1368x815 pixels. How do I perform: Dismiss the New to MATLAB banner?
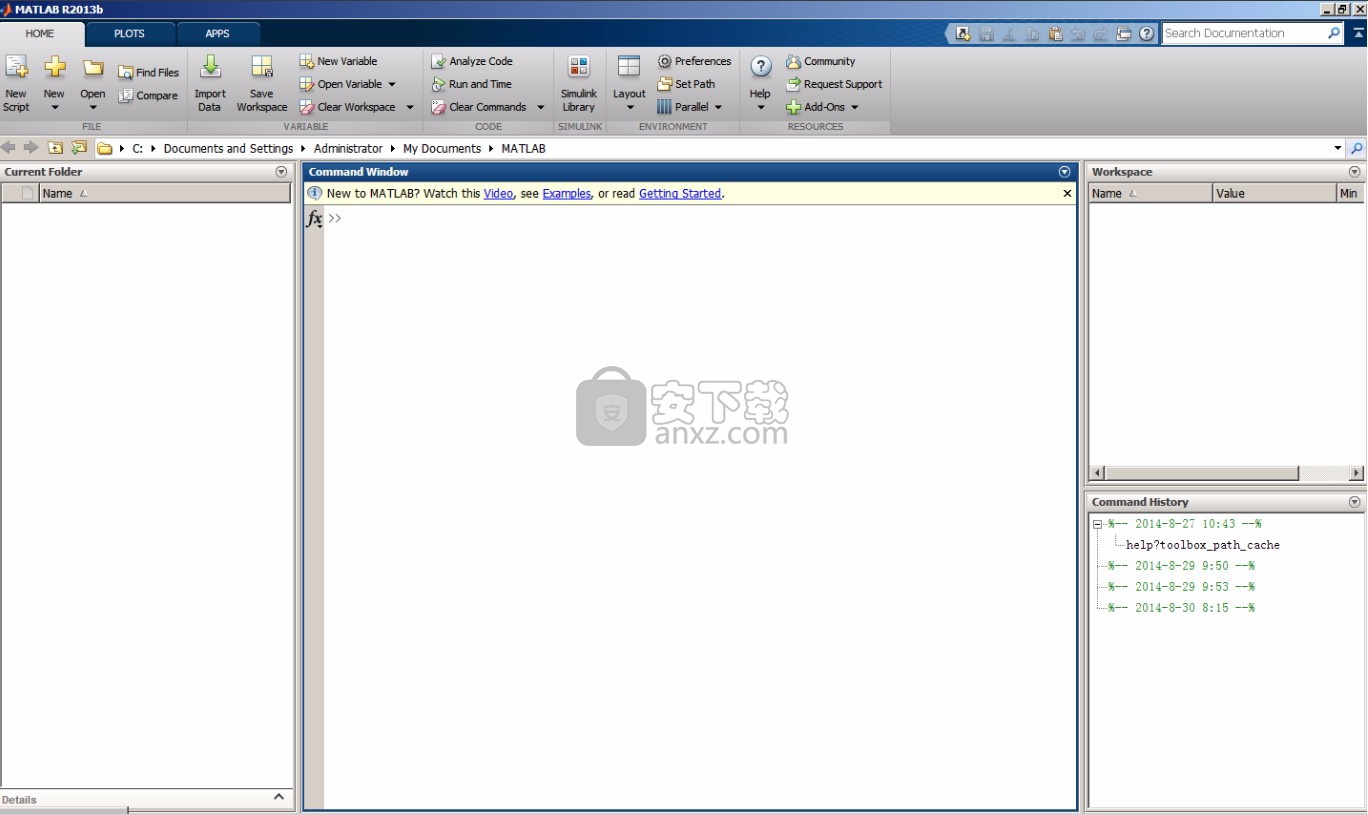point(1067,194)
